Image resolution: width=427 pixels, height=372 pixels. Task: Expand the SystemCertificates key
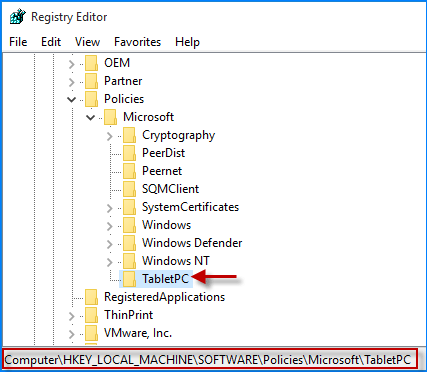point(110,207)
